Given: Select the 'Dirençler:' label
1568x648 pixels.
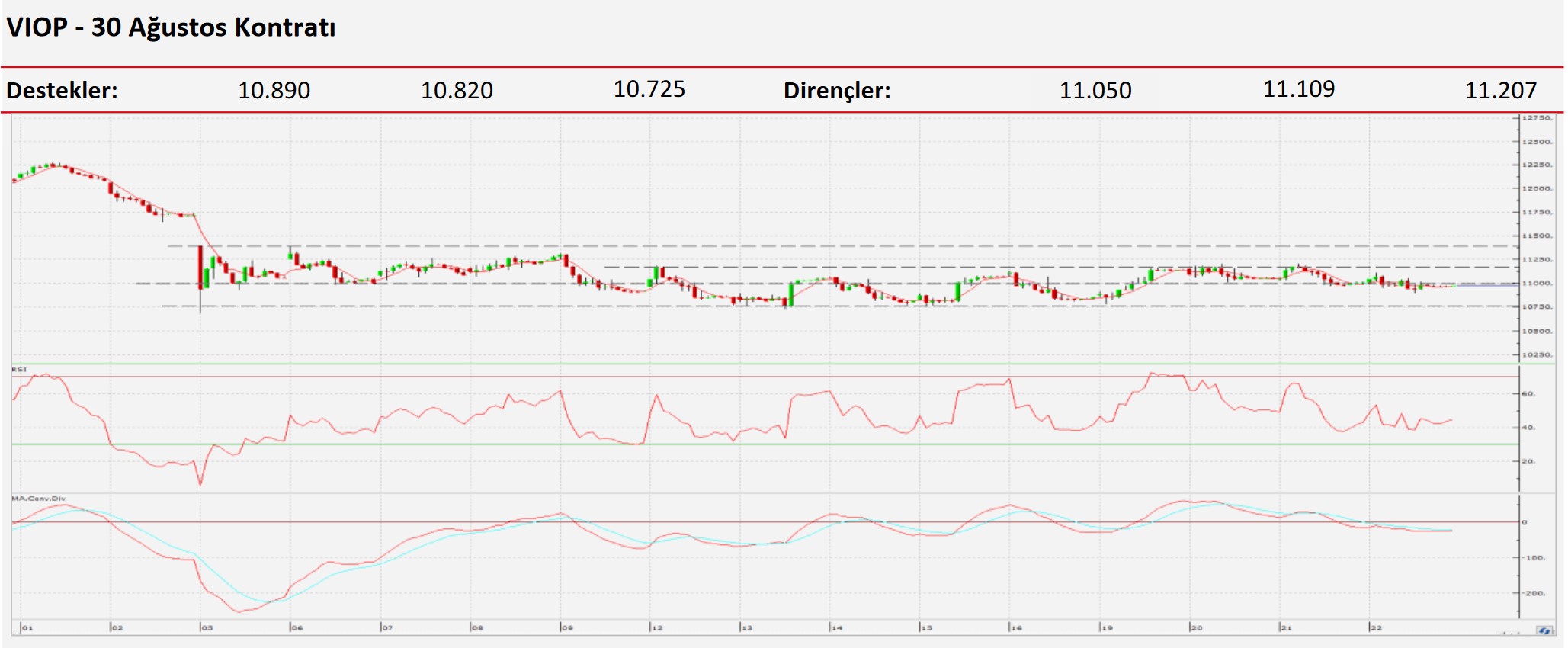Looking at the screenshot, I should tap(837, 91).
